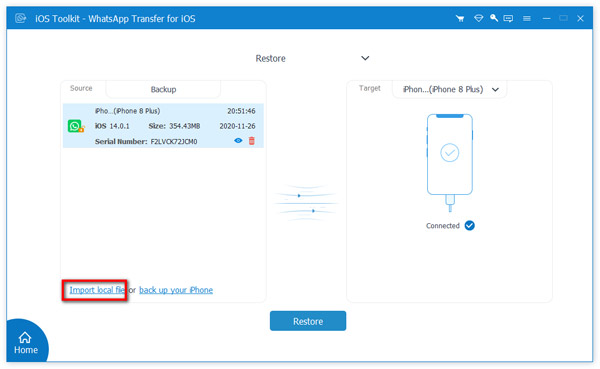Click the transfer arrows animation graphic
Image resolution: width=600 pixels, height=369 pixels.
(x=306, y=203)
